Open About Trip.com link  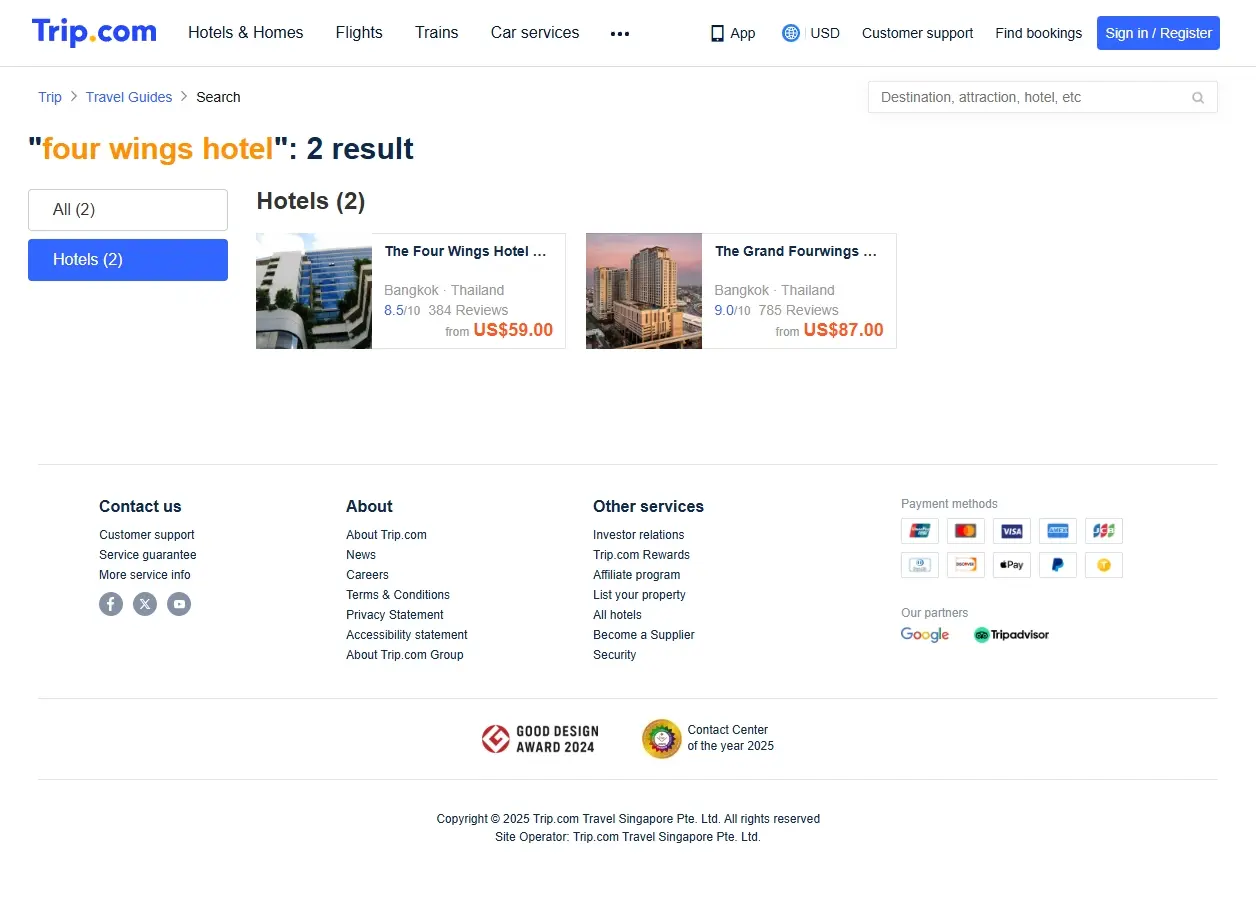tap(386, 535)
